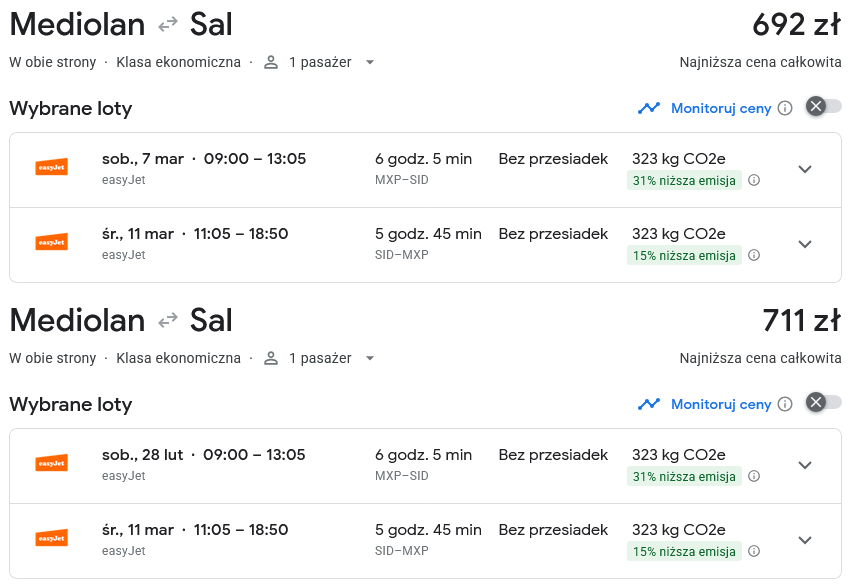The height and width of the screenshot is (588, 850).
Task: Click the easyJet logo for 7 mar flight
Action: 51,167
